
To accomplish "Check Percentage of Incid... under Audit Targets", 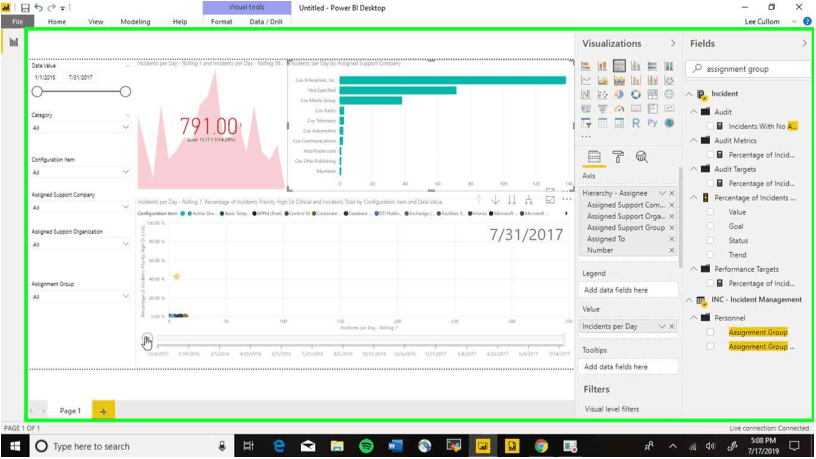I will pos(710,183).
